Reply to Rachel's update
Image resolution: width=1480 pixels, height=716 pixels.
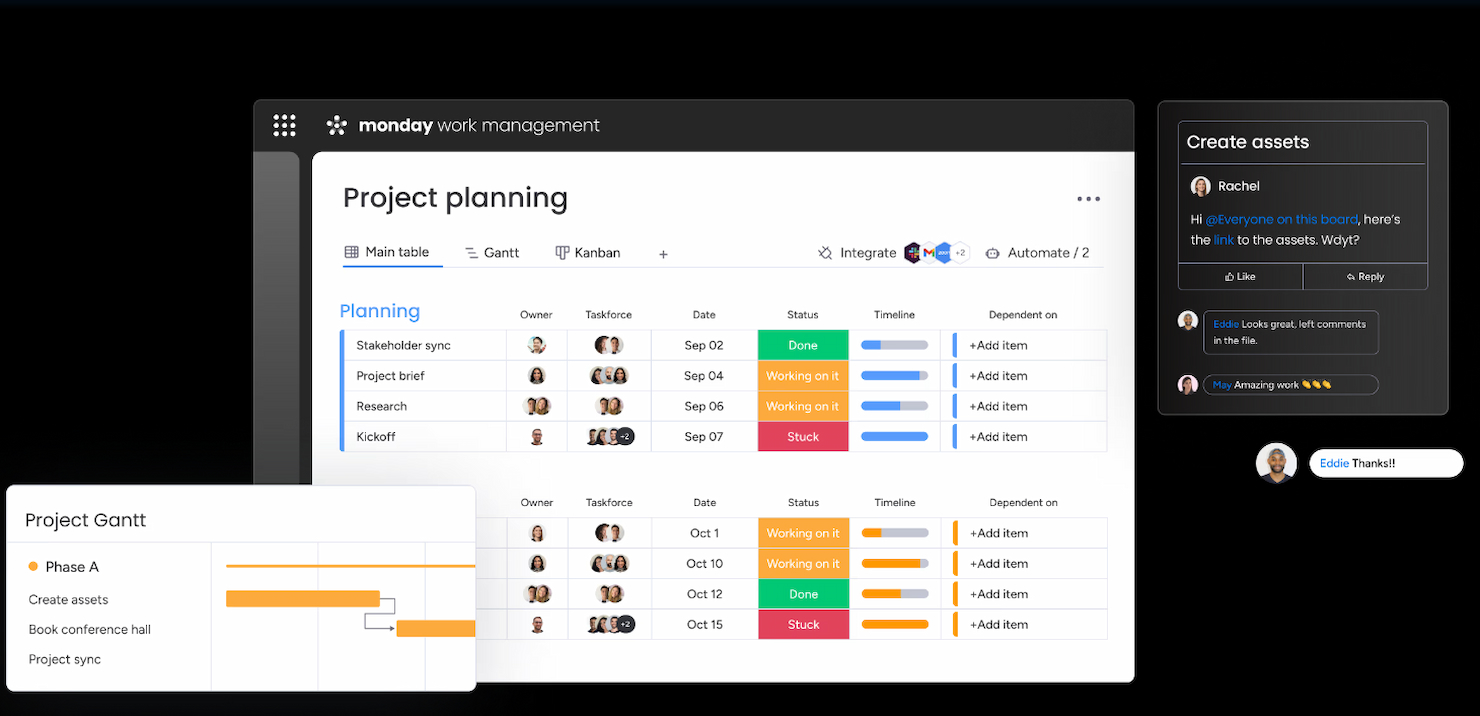1365,277
